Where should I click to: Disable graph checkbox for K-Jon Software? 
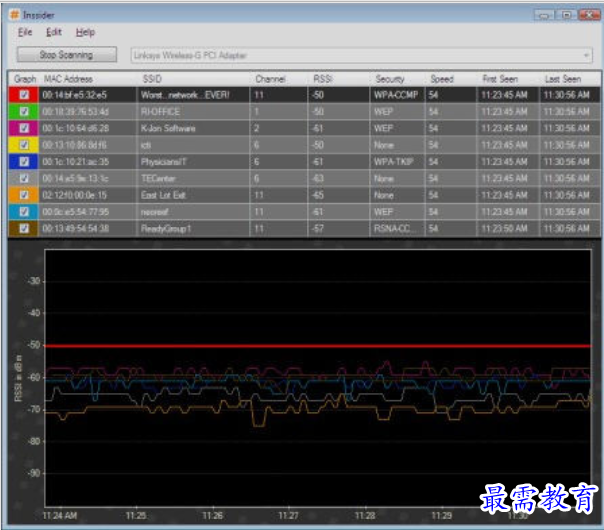[24, 128]
